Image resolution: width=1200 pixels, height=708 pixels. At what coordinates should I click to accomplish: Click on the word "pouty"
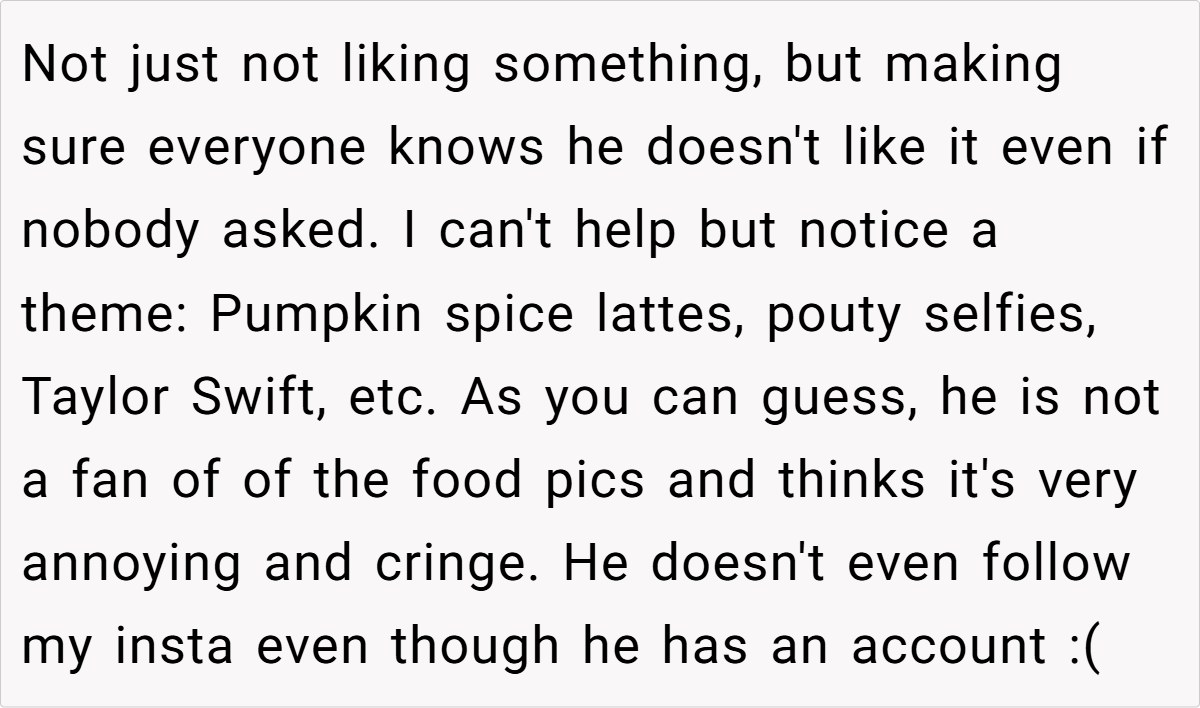click(835, 315)
